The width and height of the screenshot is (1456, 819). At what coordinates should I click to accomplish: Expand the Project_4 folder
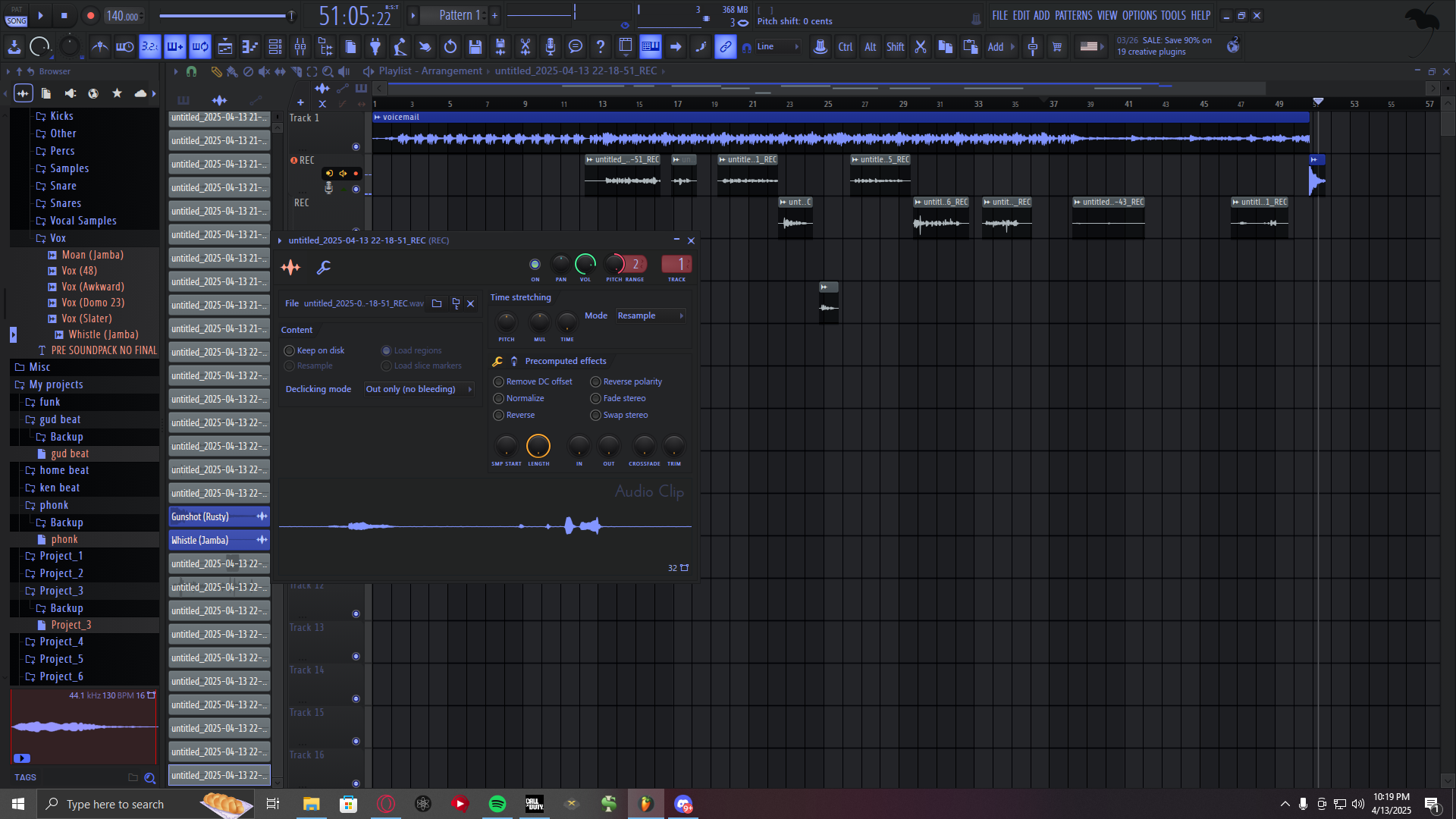click(61, 642)
